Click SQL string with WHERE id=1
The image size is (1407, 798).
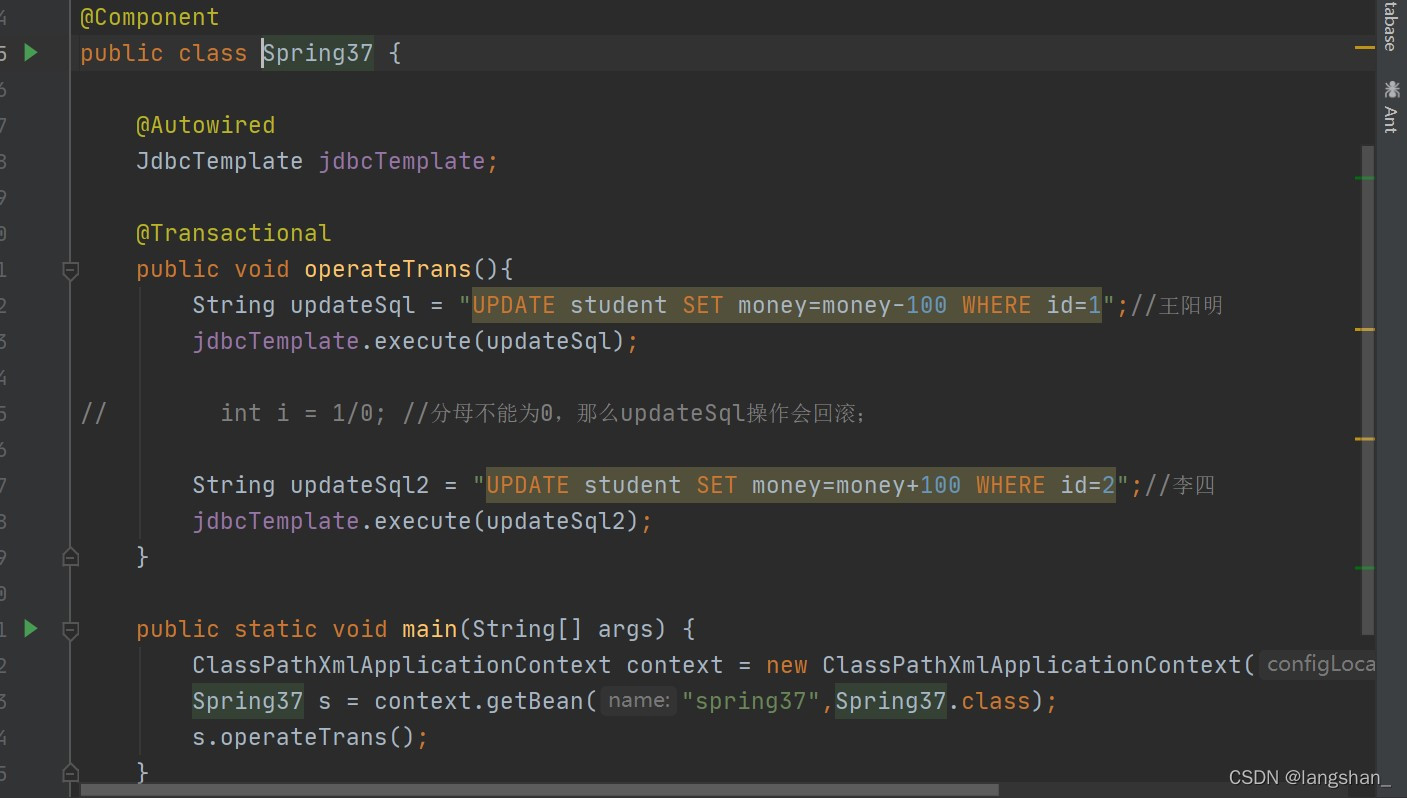(x=787, y=305)
